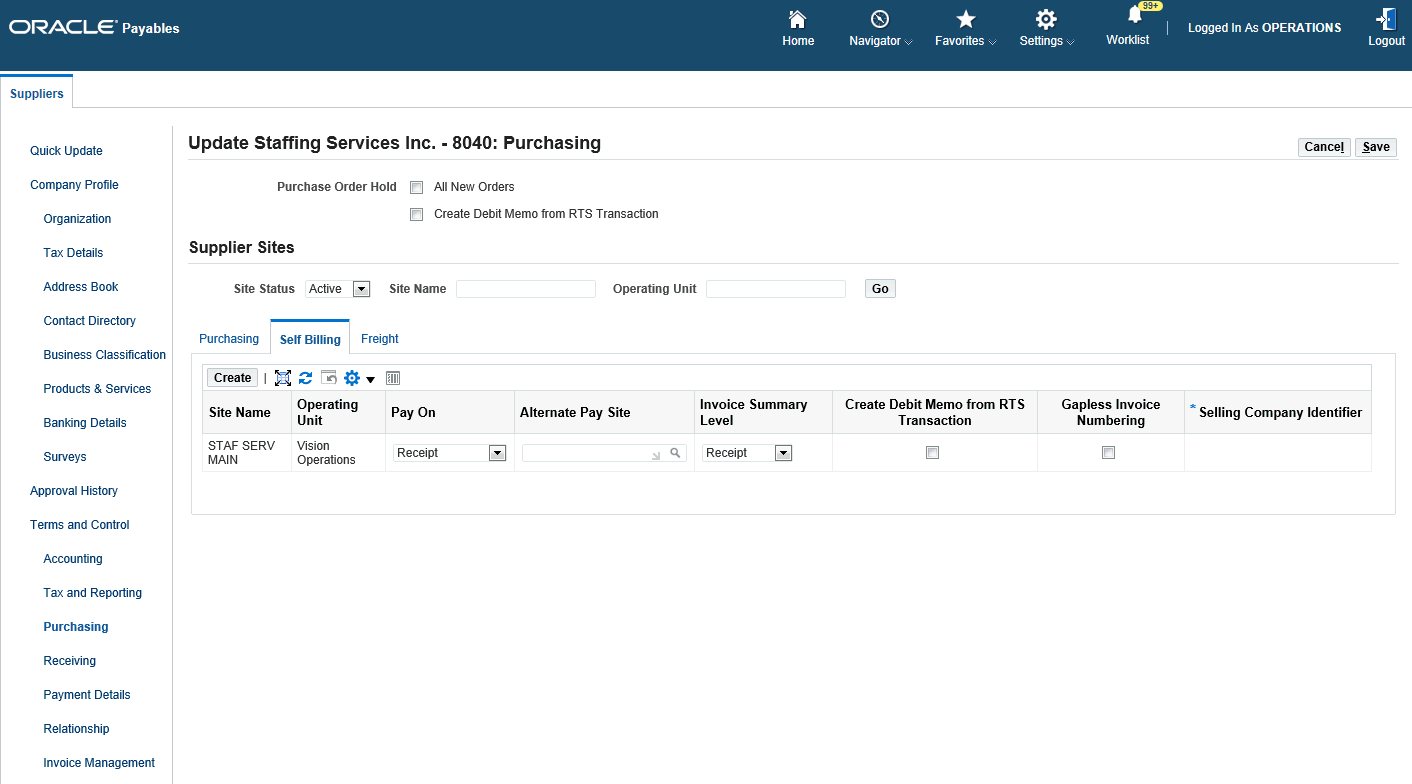Open Products & Services link
The image size is (1412, 784).
coord(97,389)
